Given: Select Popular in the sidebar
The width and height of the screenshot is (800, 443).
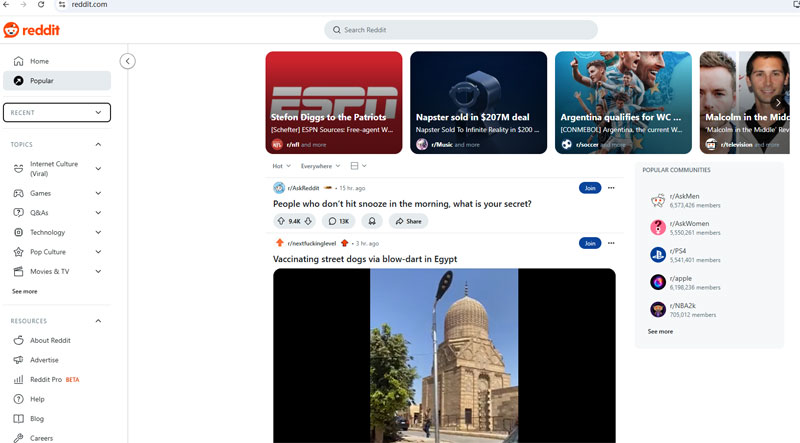Looking at the screenshot, I should pos(57,81).
